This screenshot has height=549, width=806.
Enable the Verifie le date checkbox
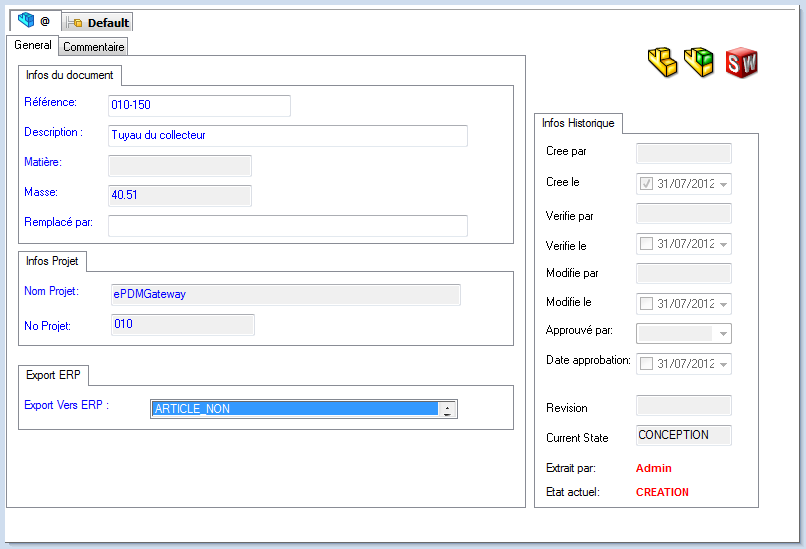(x=646, y=243)
